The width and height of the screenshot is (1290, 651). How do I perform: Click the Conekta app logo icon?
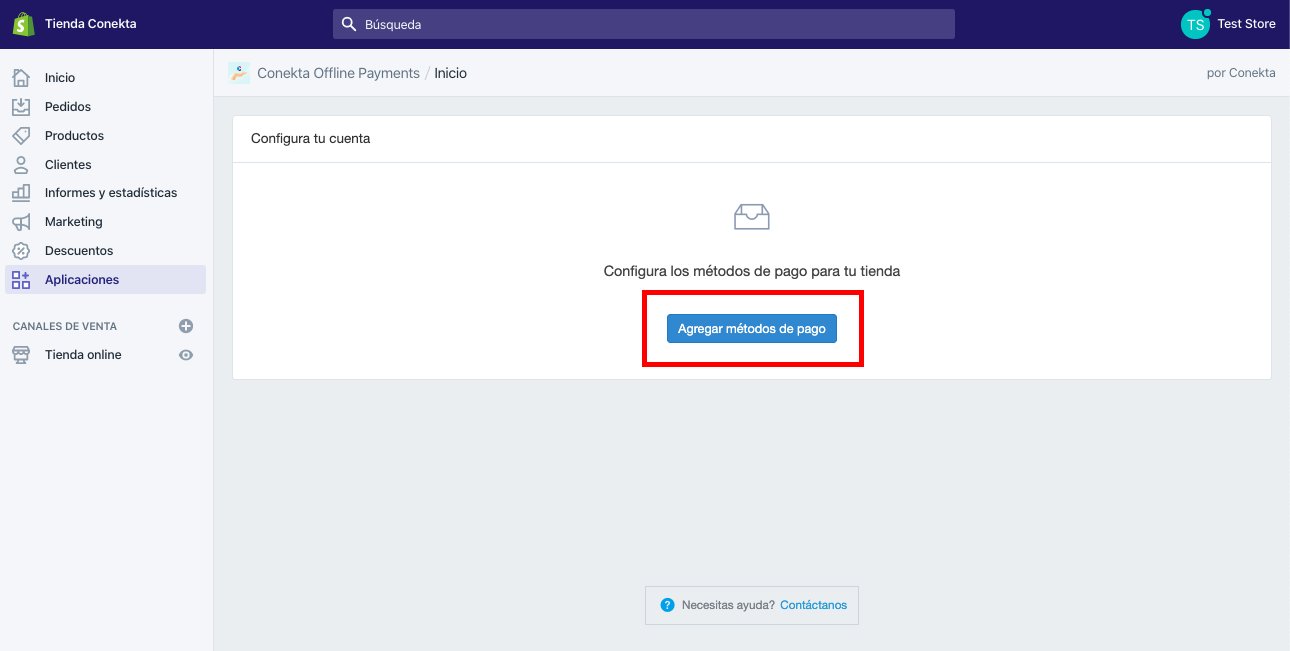tap(239, 72)
